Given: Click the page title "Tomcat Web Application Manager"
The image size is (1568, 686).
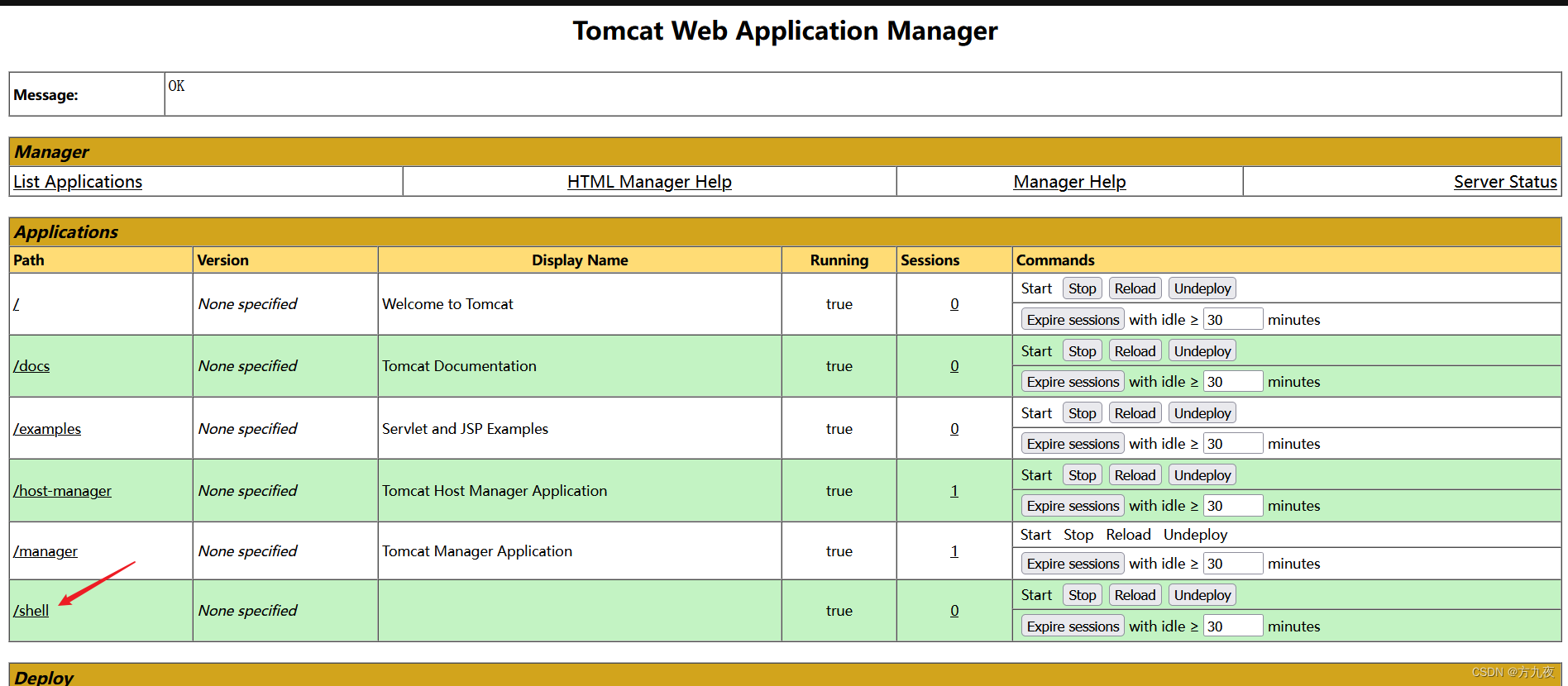Looking at the screenshot, I should (785, 31).
